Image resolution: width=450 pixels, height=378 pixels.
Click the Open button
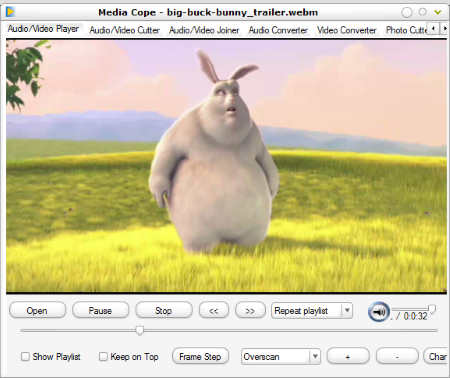click(x=37, y=310)
